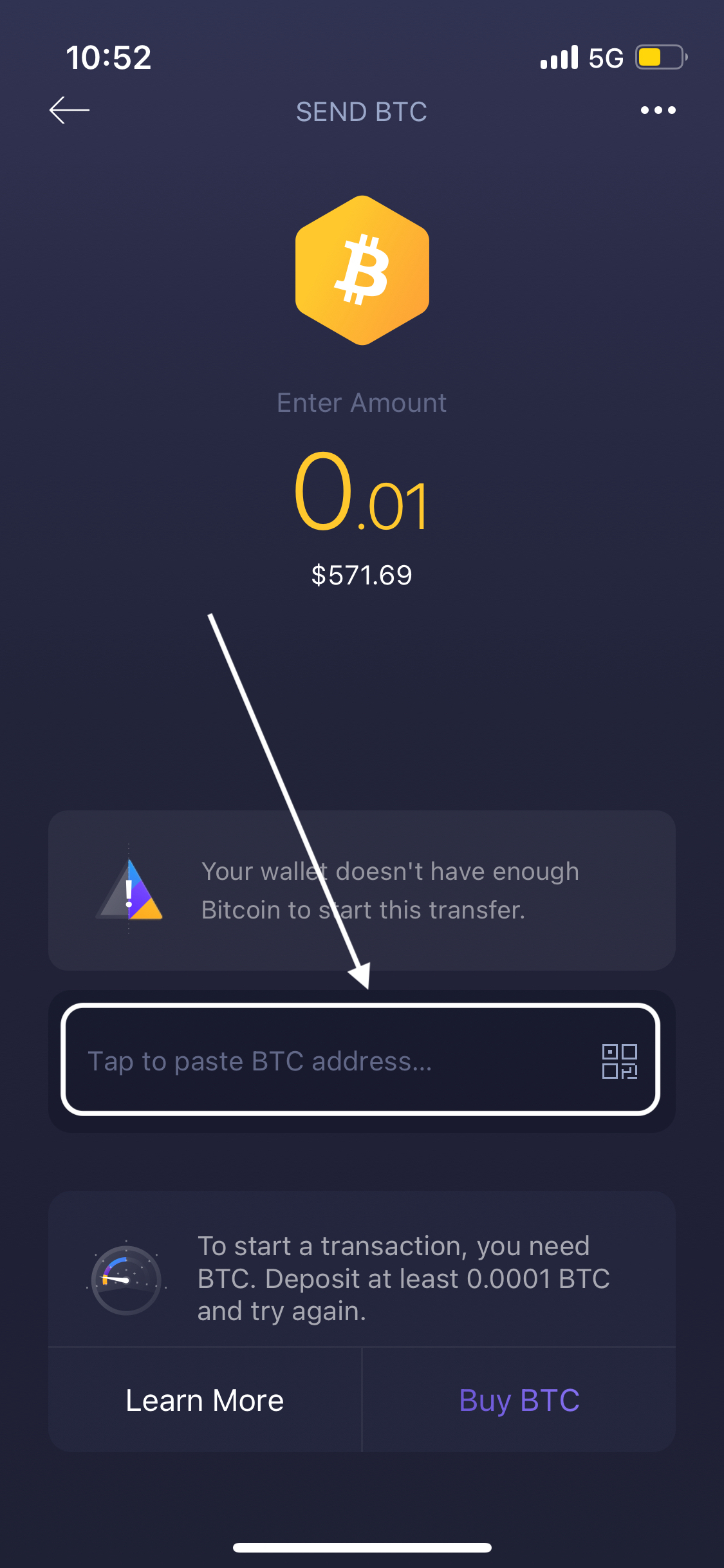Tap the 5G signal indicator
724x1568 pixels.
click(x=606, y=58)
